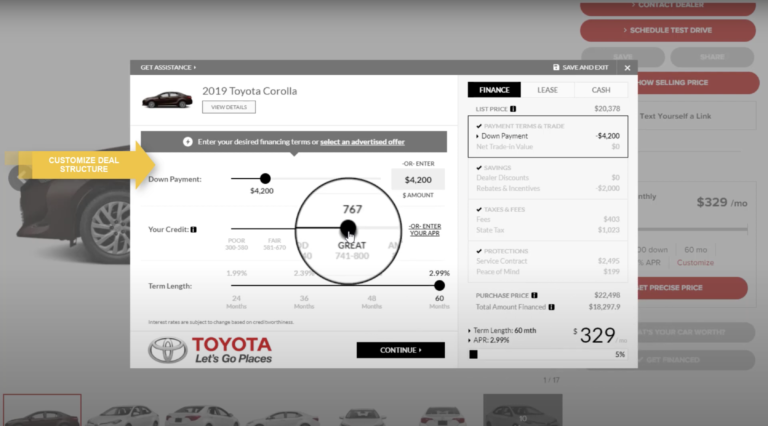This screenshot has height=426, width=768.
Task: Click the Or Enter Your APR link
Action: click(425, 230)
